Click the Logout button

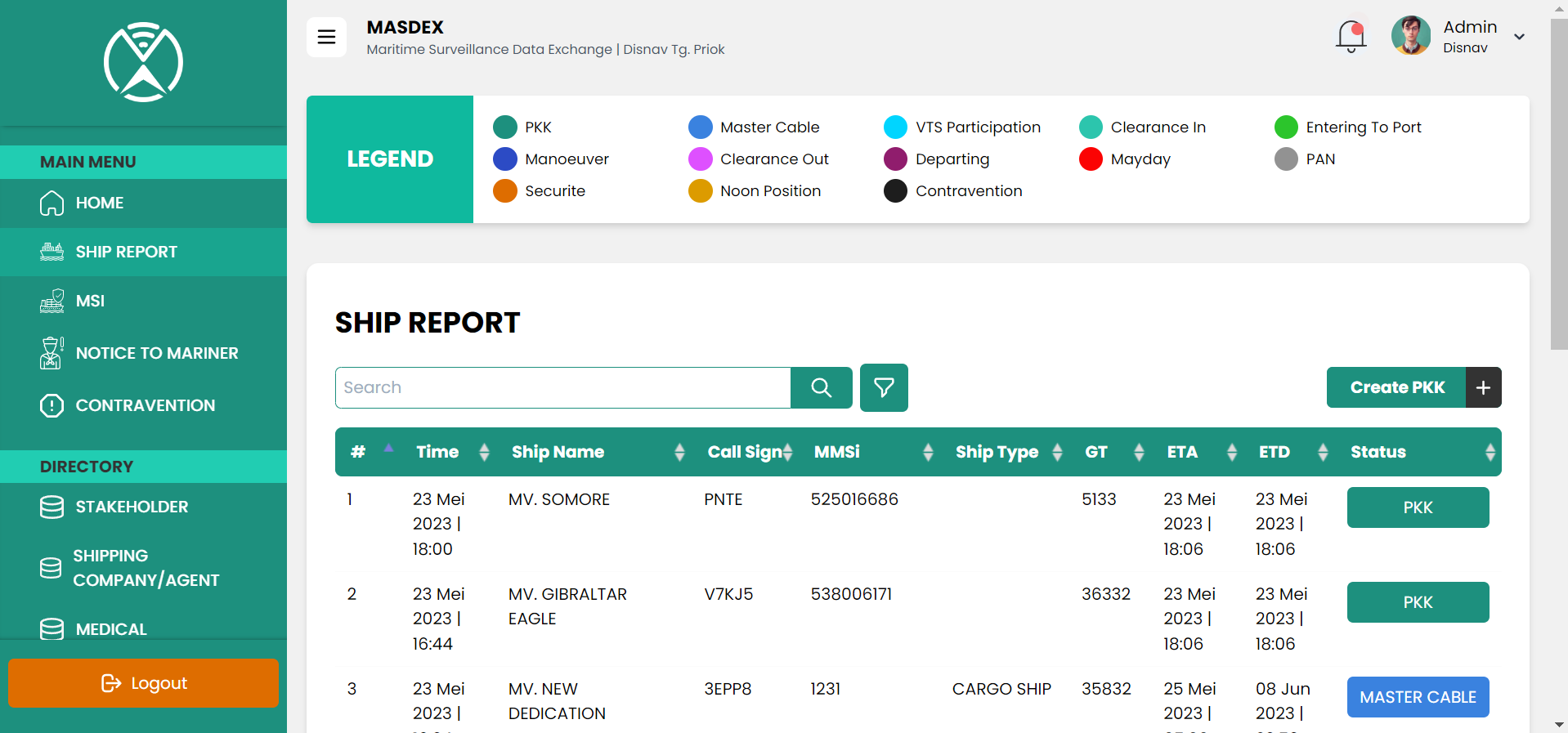tap(143, 683)
